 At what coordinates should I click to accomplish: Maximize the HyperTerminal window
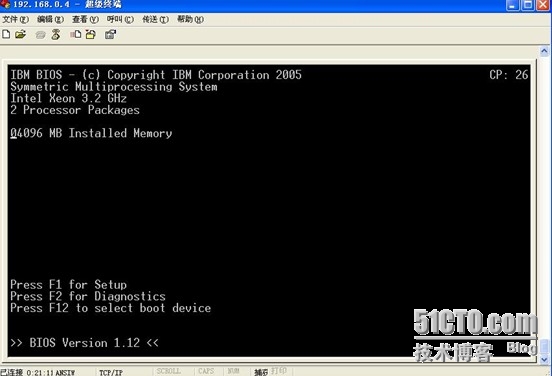[528, 5]
